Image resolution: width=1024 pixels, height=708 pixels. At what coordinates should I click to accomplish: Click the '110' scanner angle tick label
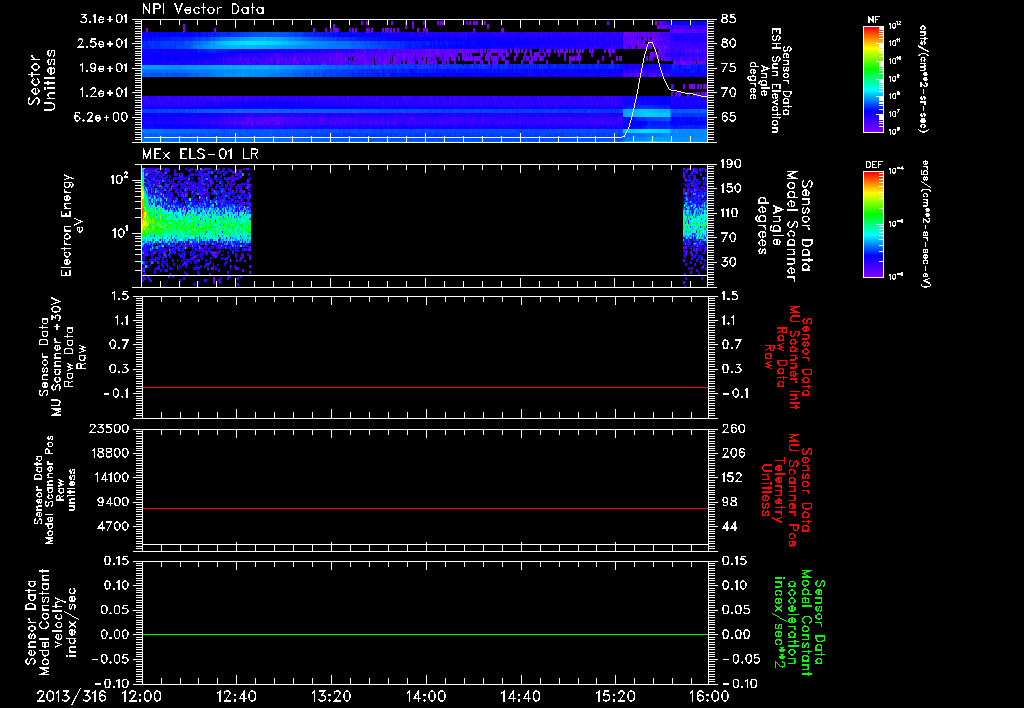coord(730,213)
